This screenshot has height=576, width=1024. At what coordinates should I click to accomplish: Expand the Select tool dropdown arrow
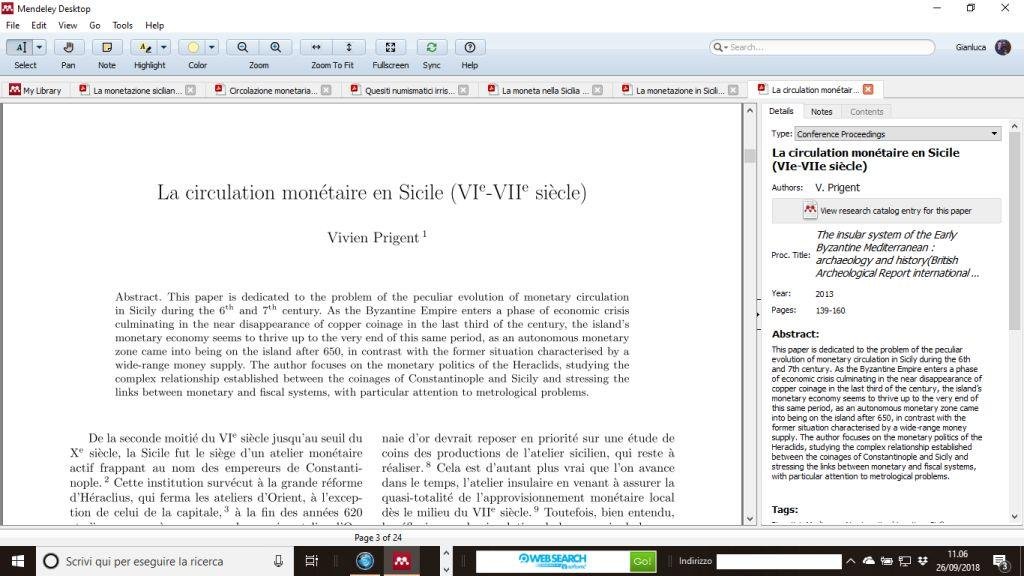coord(40,47)
